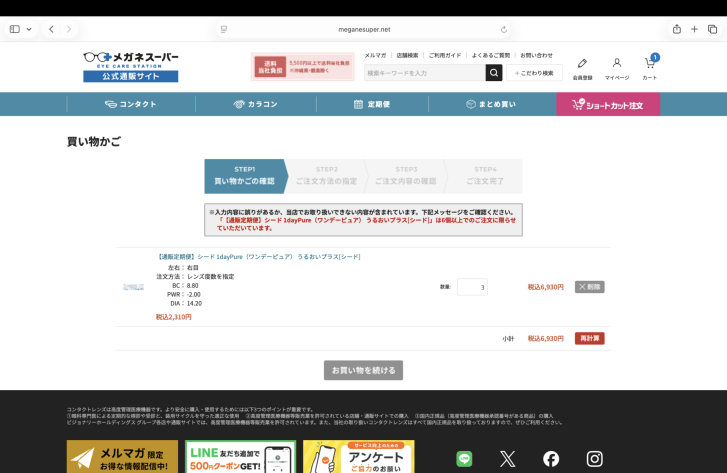Click お買い物を続ける button

click(363, 370)
